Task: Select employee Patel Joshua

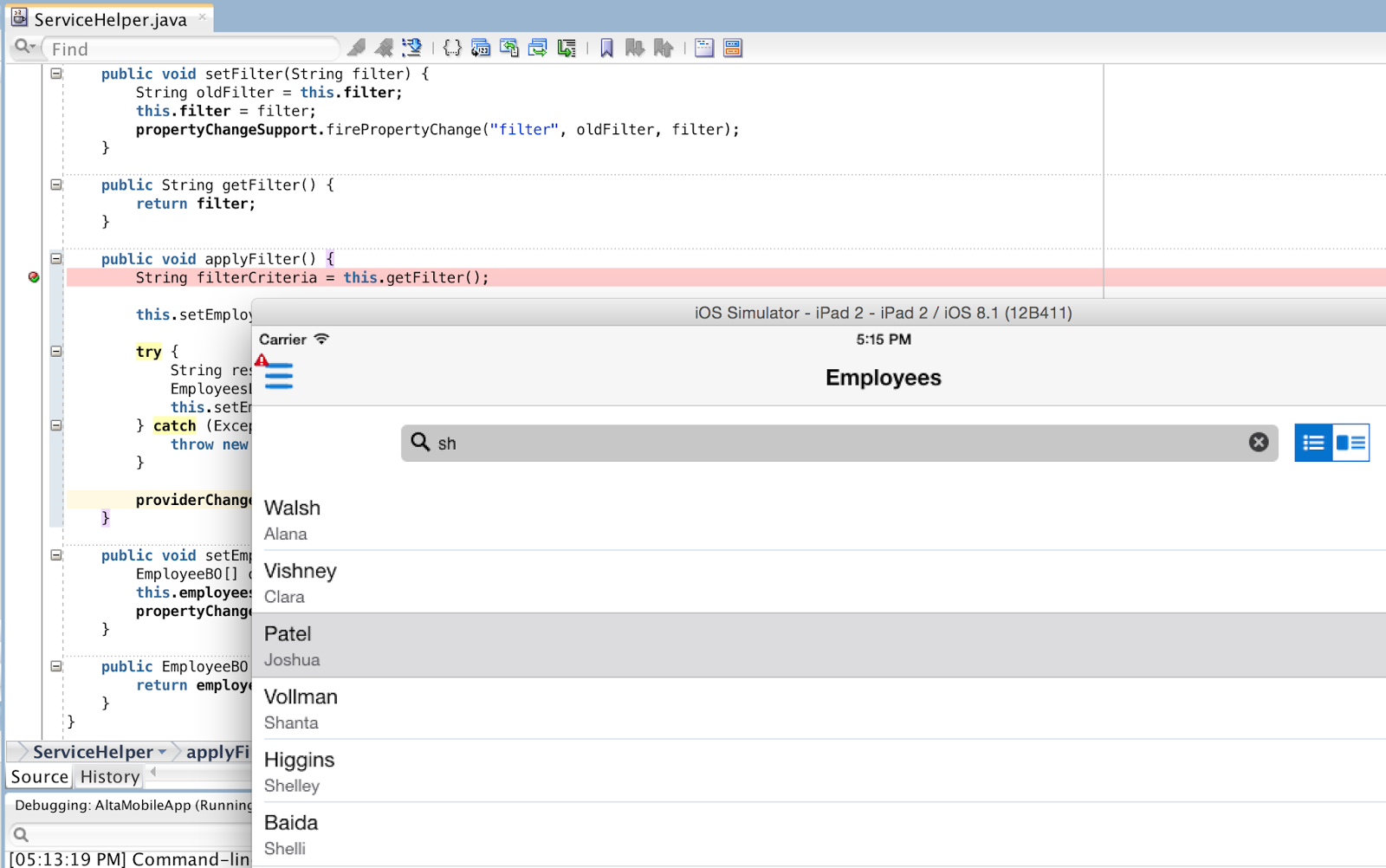Action: click(819, 645)
